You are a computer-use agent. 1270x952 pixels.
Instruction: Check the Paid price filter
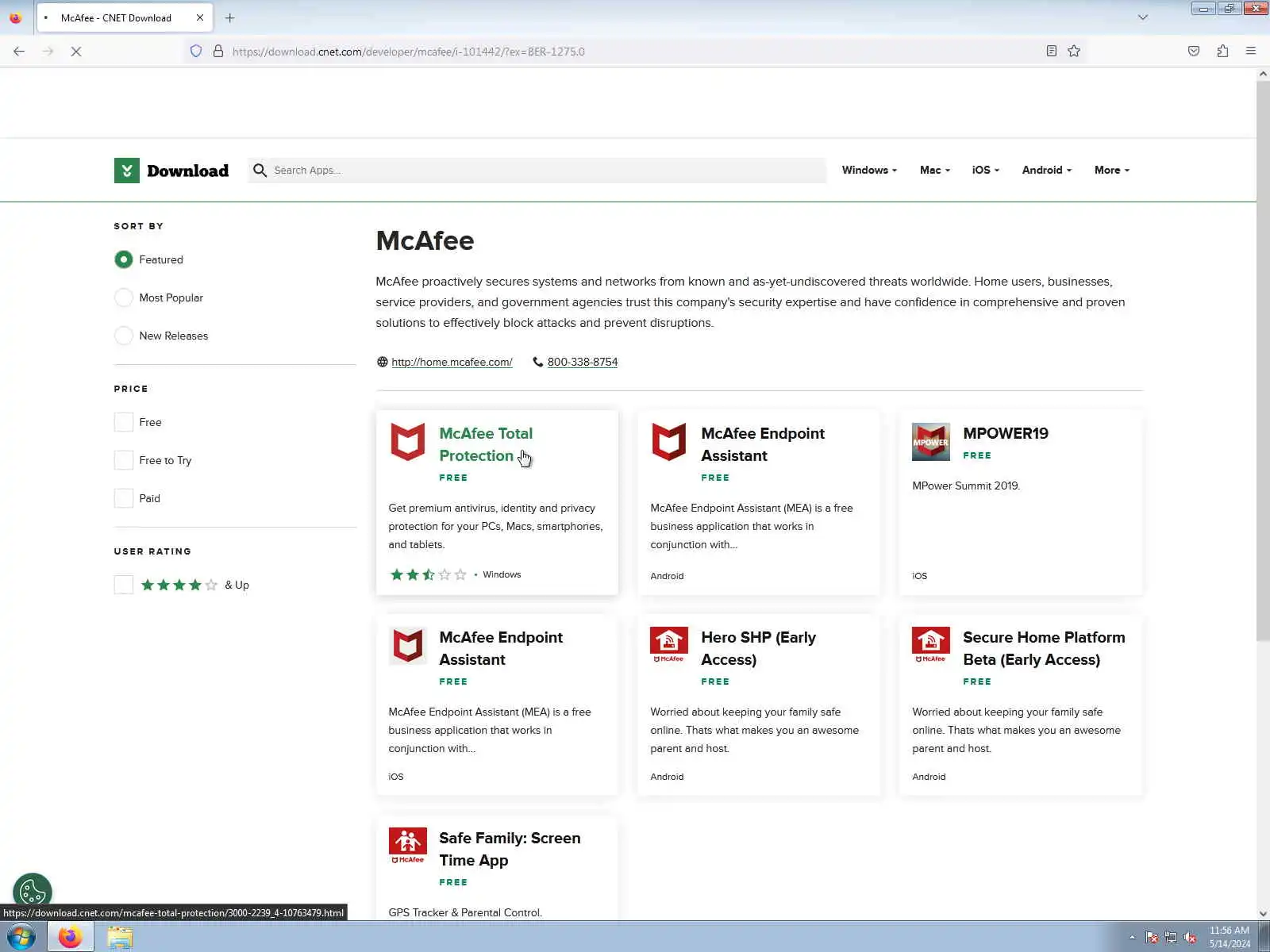tap(124, 498)
